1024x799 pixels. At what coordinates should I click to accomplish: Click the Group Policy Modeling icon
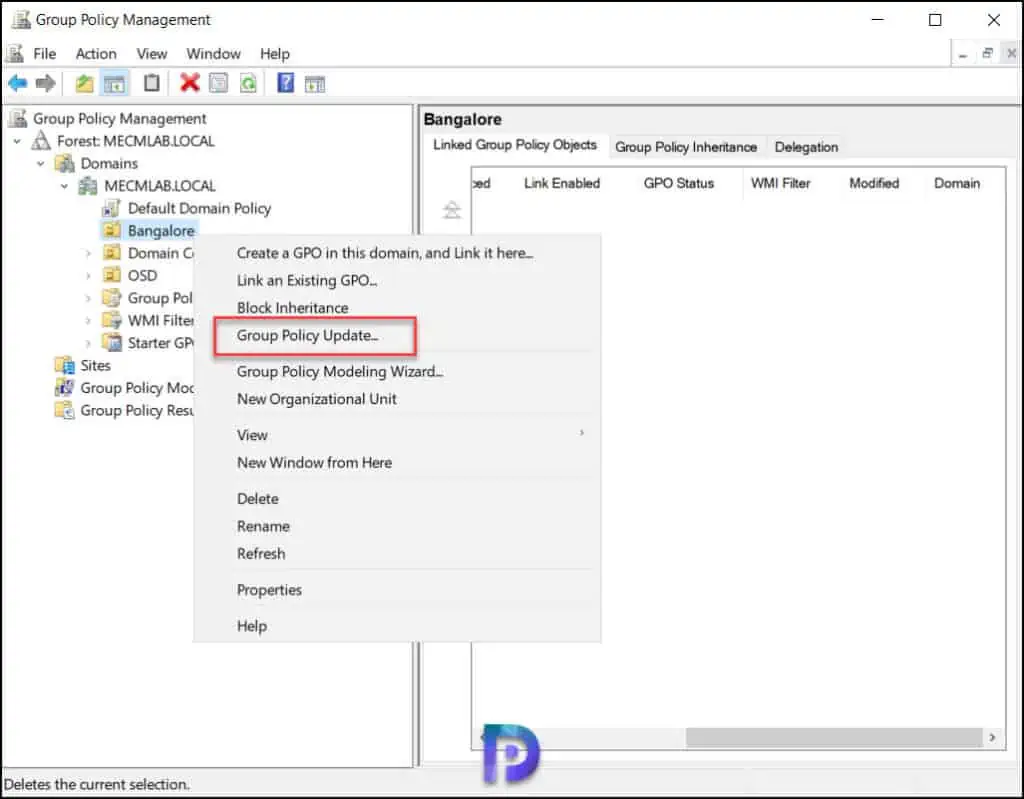64,387
